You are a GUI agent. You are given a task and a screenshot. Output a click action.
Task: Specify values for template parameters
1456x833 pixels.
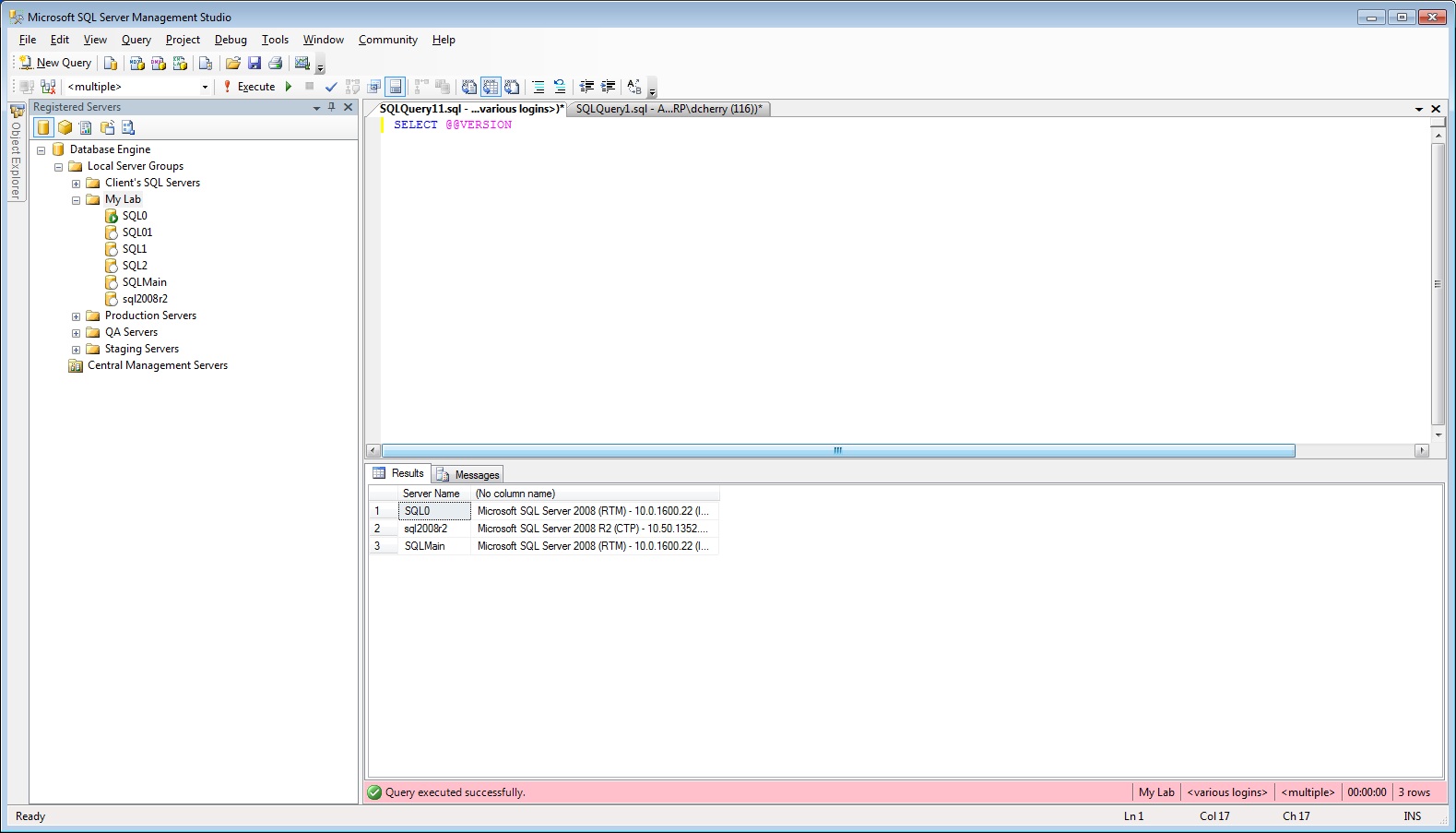[x=634, y=87]
